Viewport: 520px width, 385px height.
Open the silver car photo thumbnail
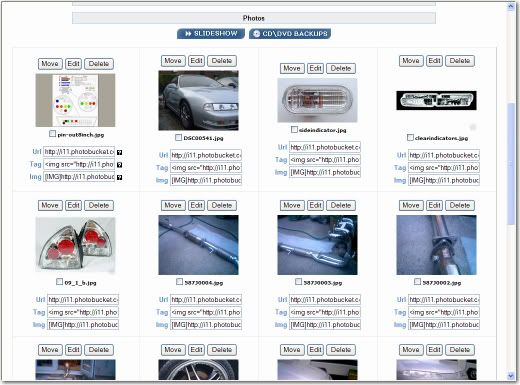(198, 100)
